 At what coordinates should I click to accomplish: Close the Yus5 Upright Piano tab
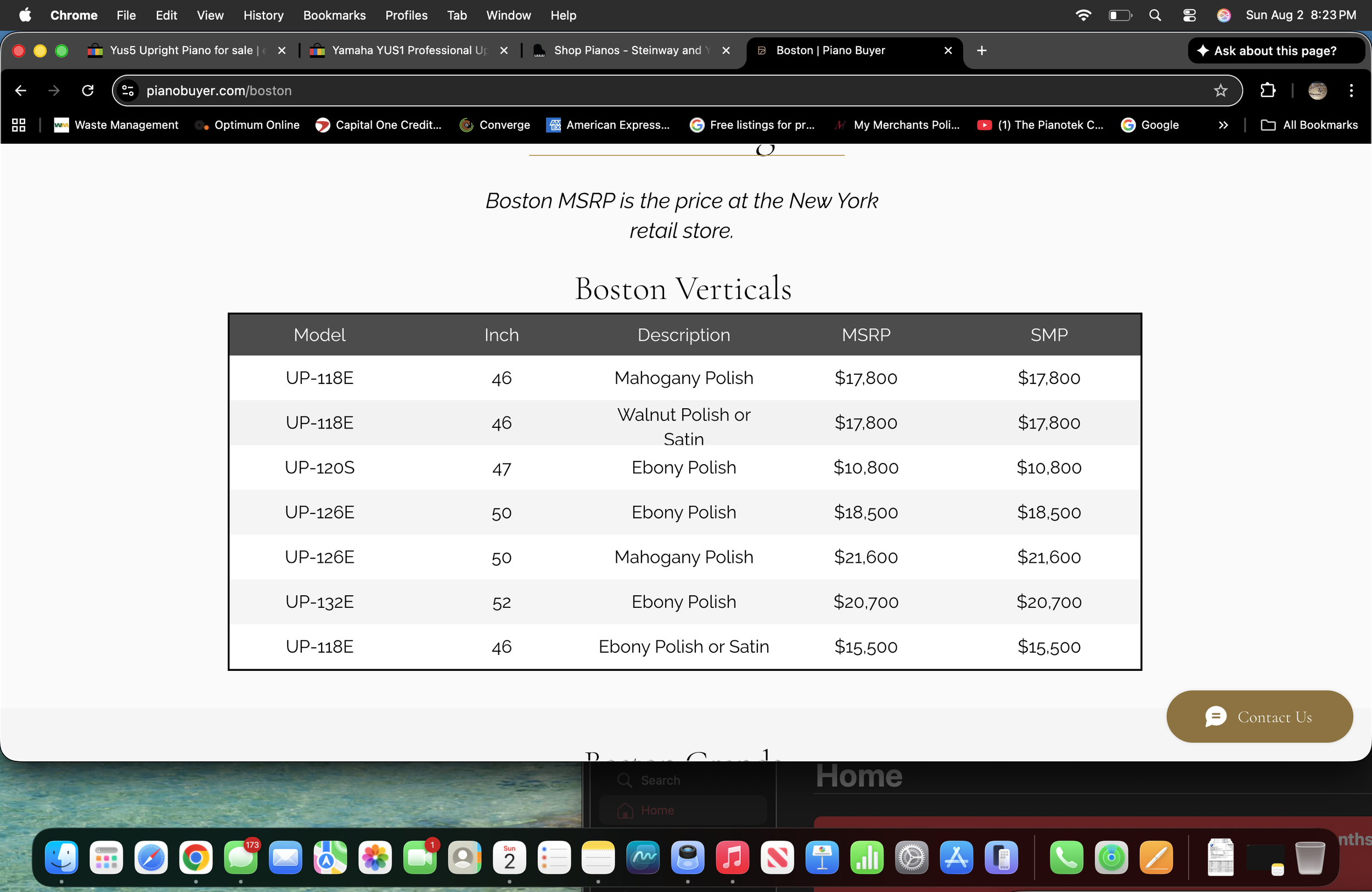[x=282, y=50]
